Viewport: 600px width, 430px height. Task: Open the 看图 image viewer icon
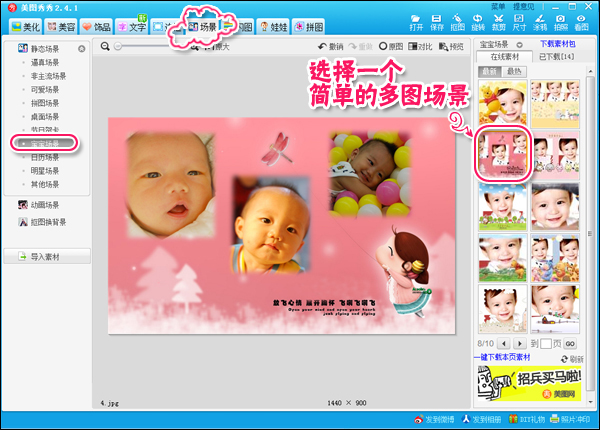pos(581,23)
